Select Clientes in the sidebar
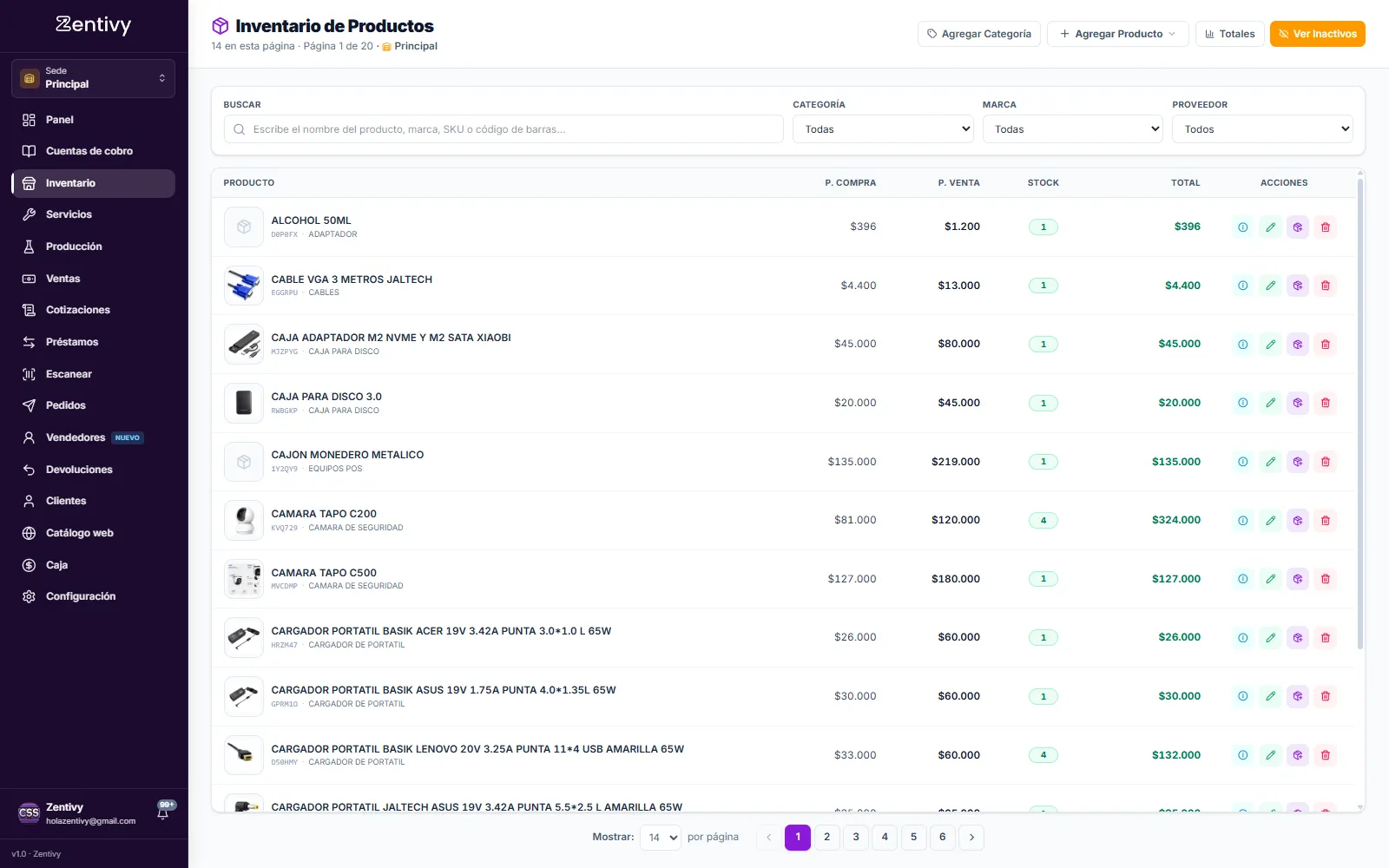The height and width of the screenshot is (868, 1389). pyautogui.click(x=93, y=501)
